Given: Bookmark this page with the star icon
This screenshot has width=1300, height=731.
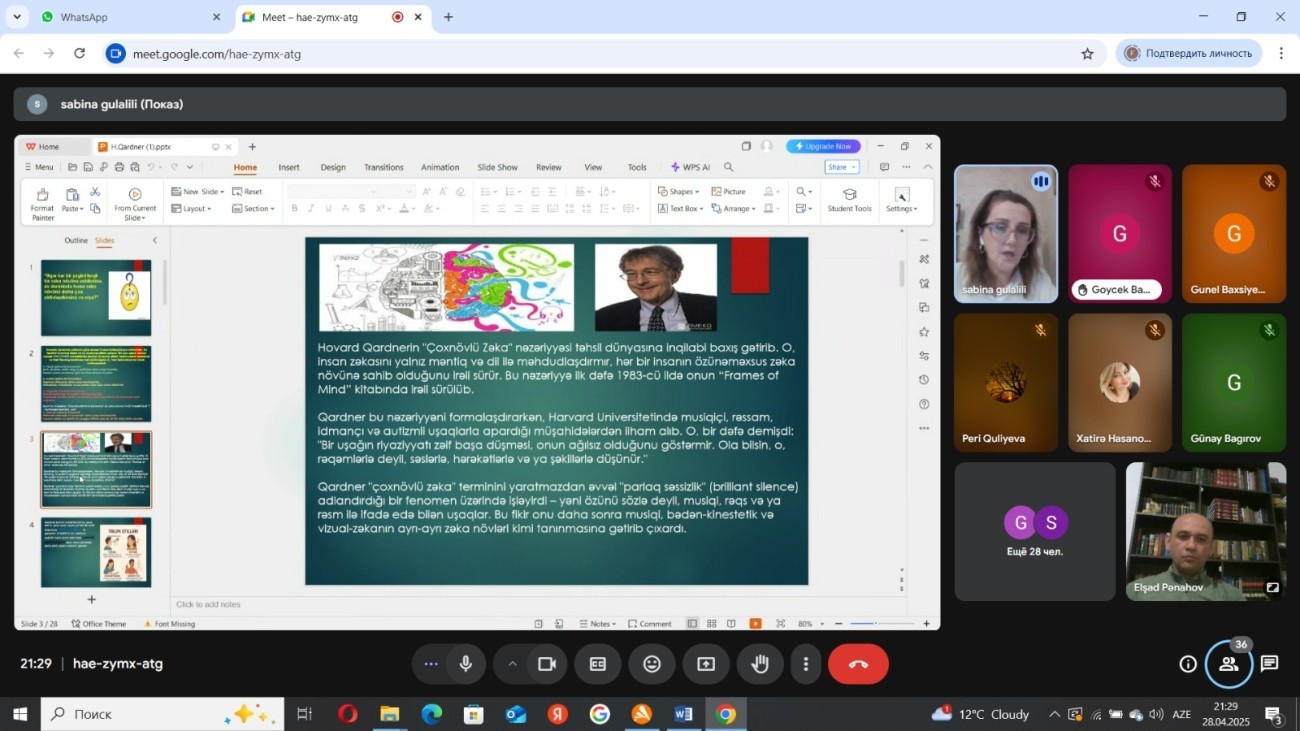Looking at the screenshot, I should point(1087,54).
